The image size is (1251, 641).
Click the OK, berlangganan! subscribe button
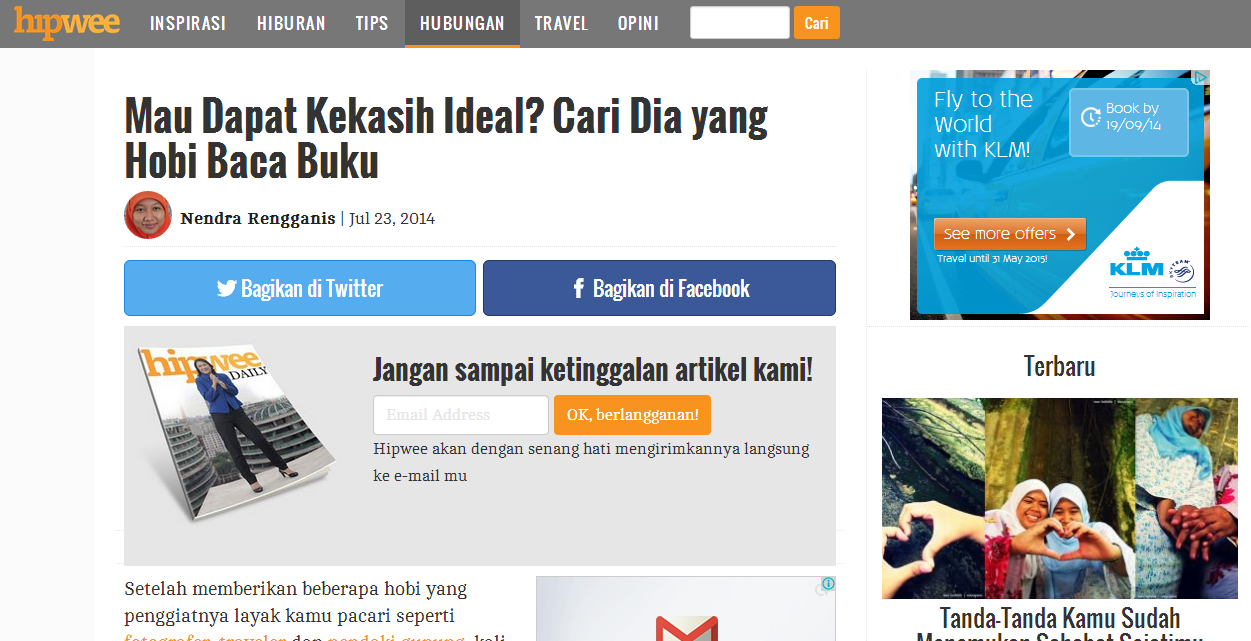pos(632,415)
